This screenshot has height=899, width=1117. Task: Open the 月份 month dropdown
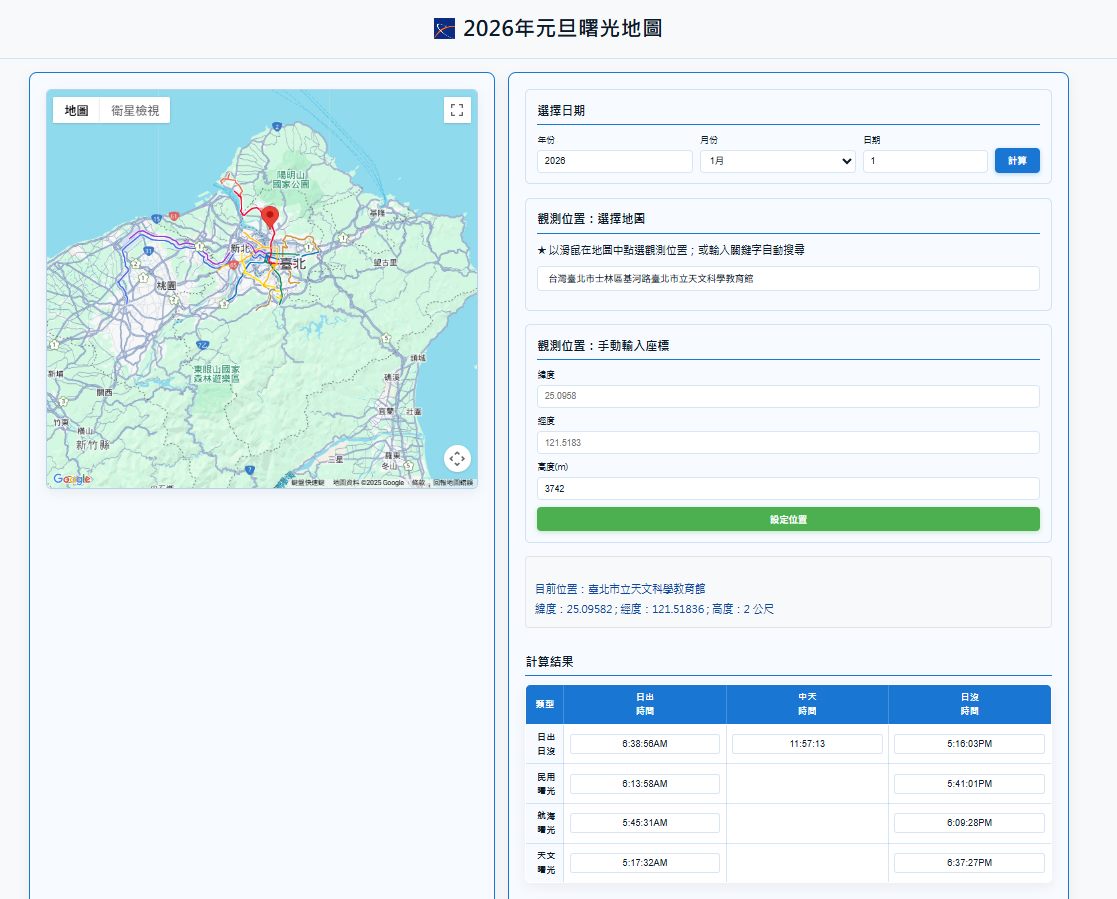click(777, 161)
